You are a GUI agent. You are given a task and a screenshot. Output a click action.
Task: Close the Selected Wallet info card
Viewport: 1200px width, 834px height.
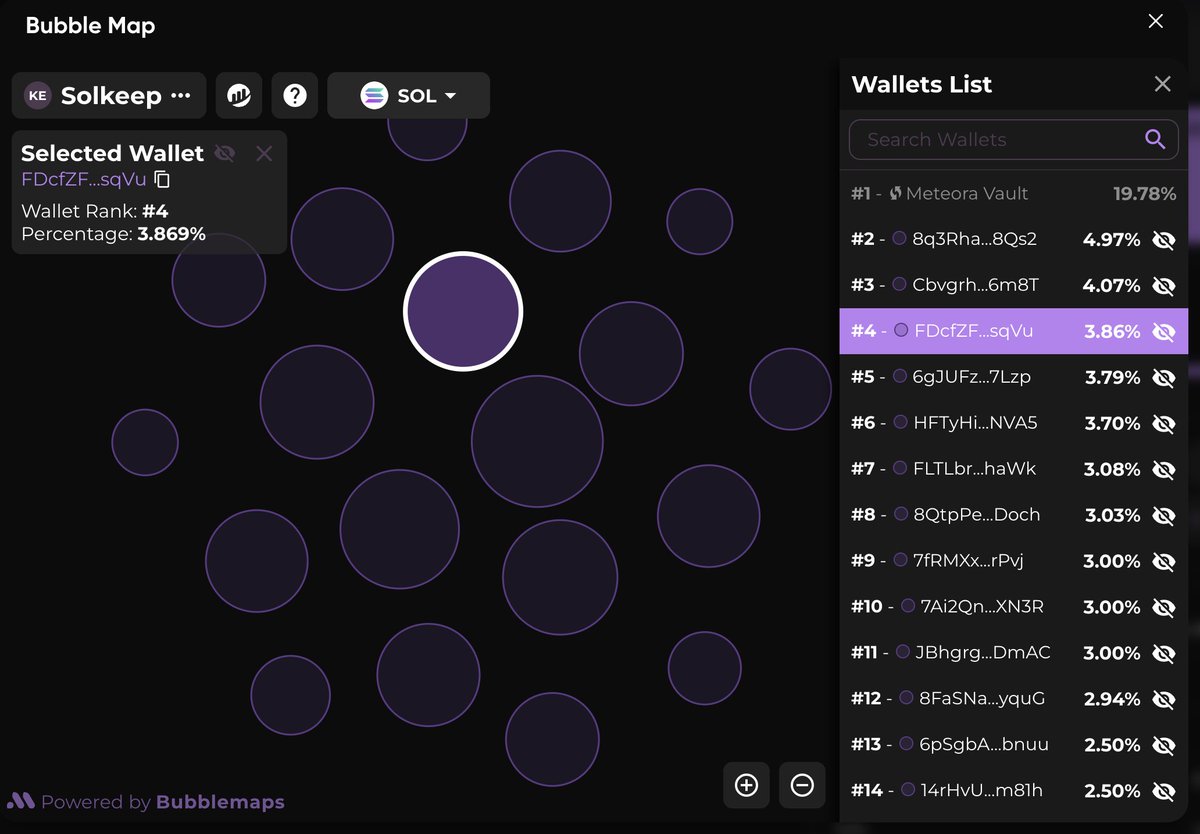(x=264, y=153)
